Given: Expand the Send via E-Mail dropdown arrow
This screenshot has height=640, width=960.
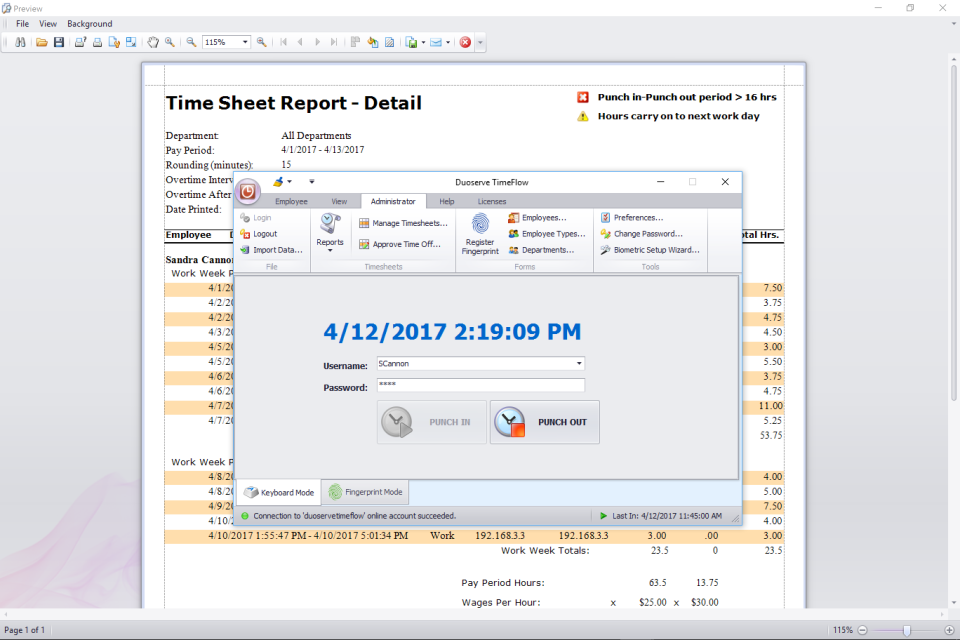Looking at the screenshot, I should (x=448, y=42).
